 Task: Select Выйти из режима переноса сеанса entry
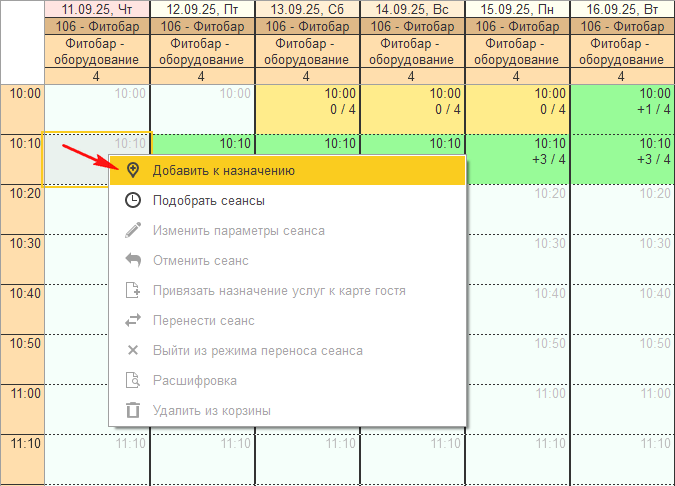pos(288,350)
